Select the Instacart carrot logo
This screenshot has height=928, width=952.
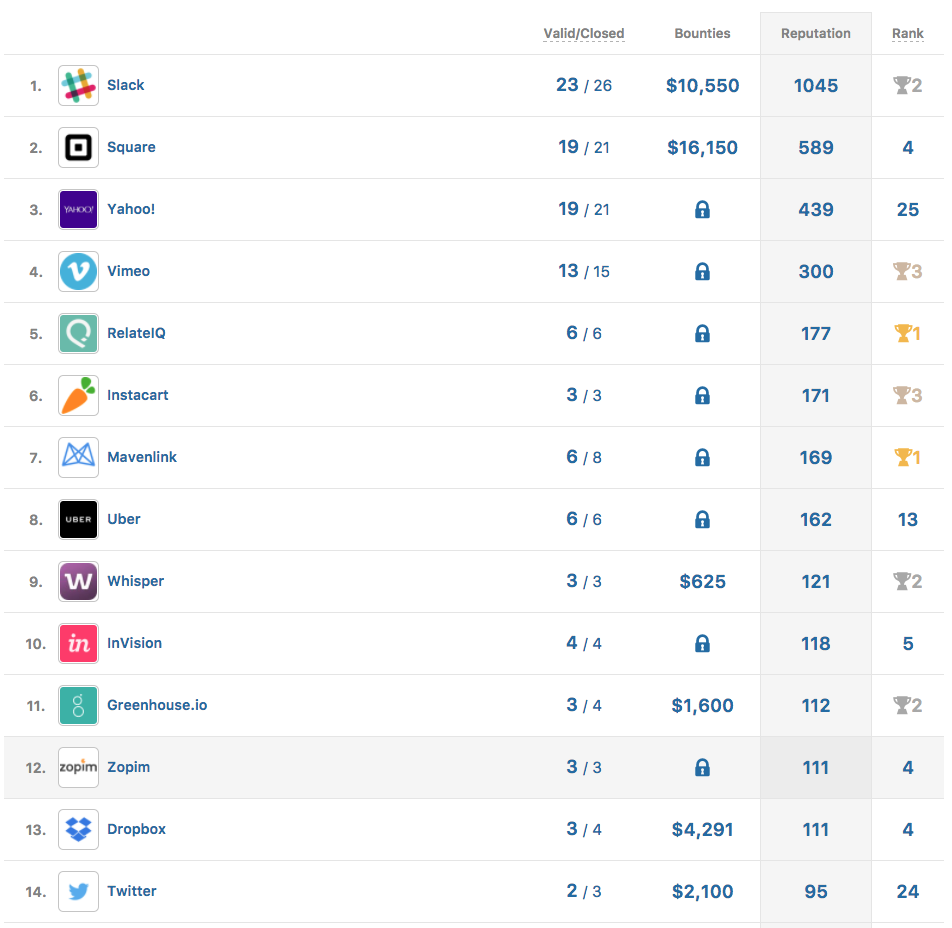click(78, 396)
